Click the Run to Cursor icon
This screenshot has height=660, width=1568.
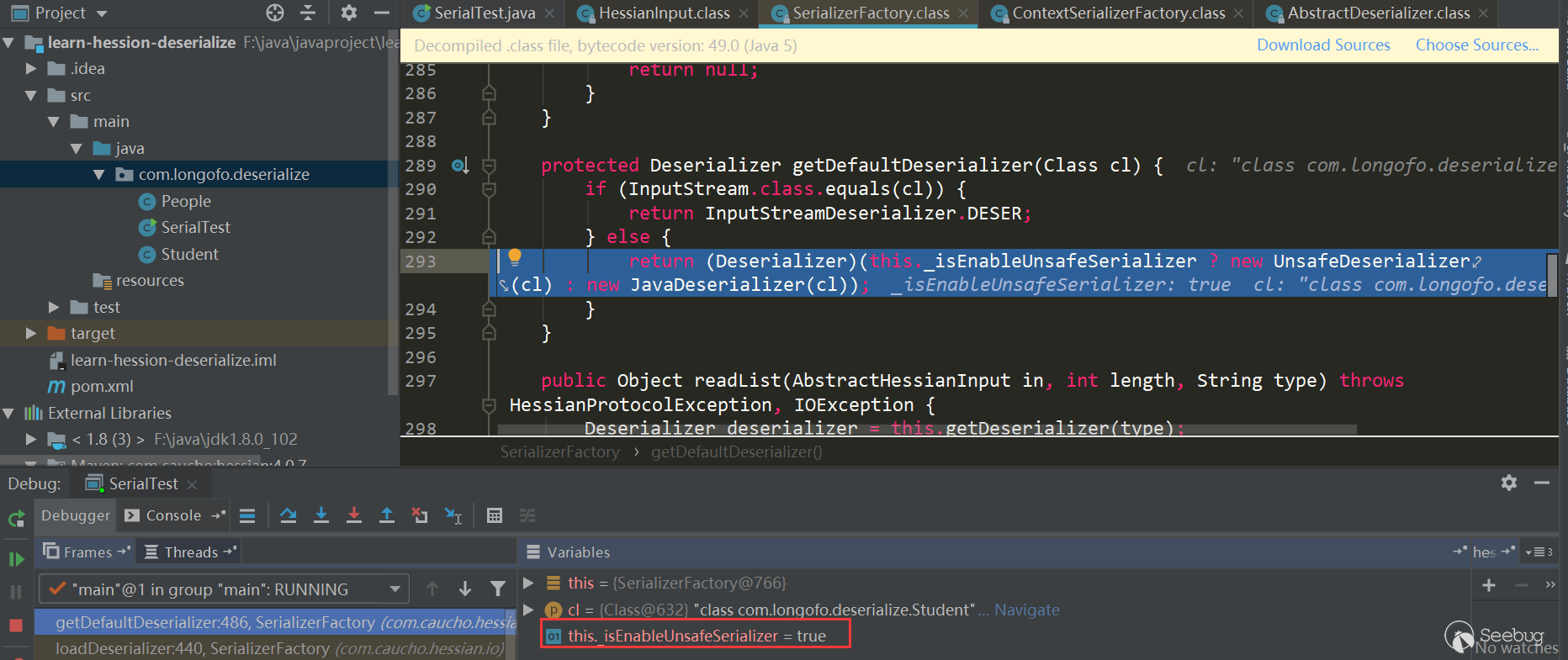[453, 515]
